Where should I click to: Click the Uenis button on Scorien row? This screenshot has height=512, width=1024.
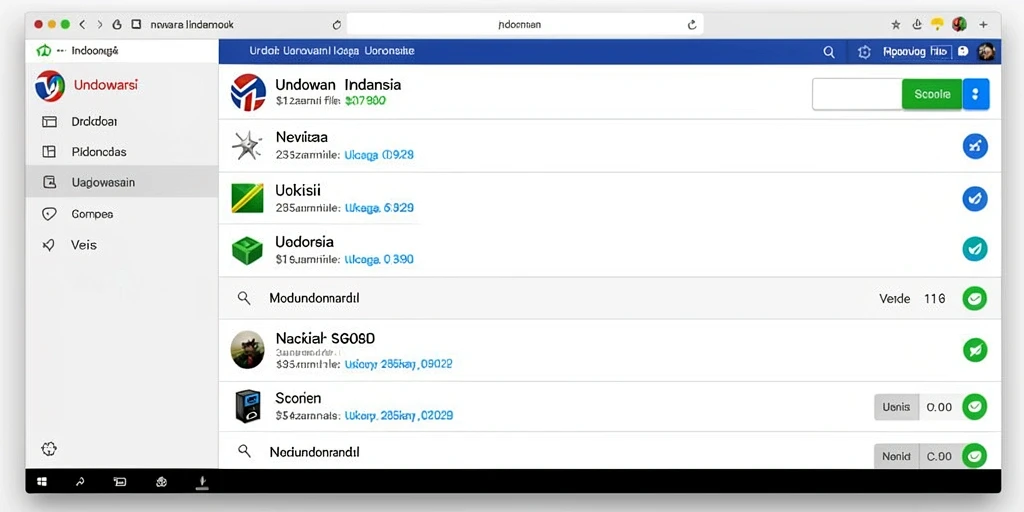(x=896, y=407)
